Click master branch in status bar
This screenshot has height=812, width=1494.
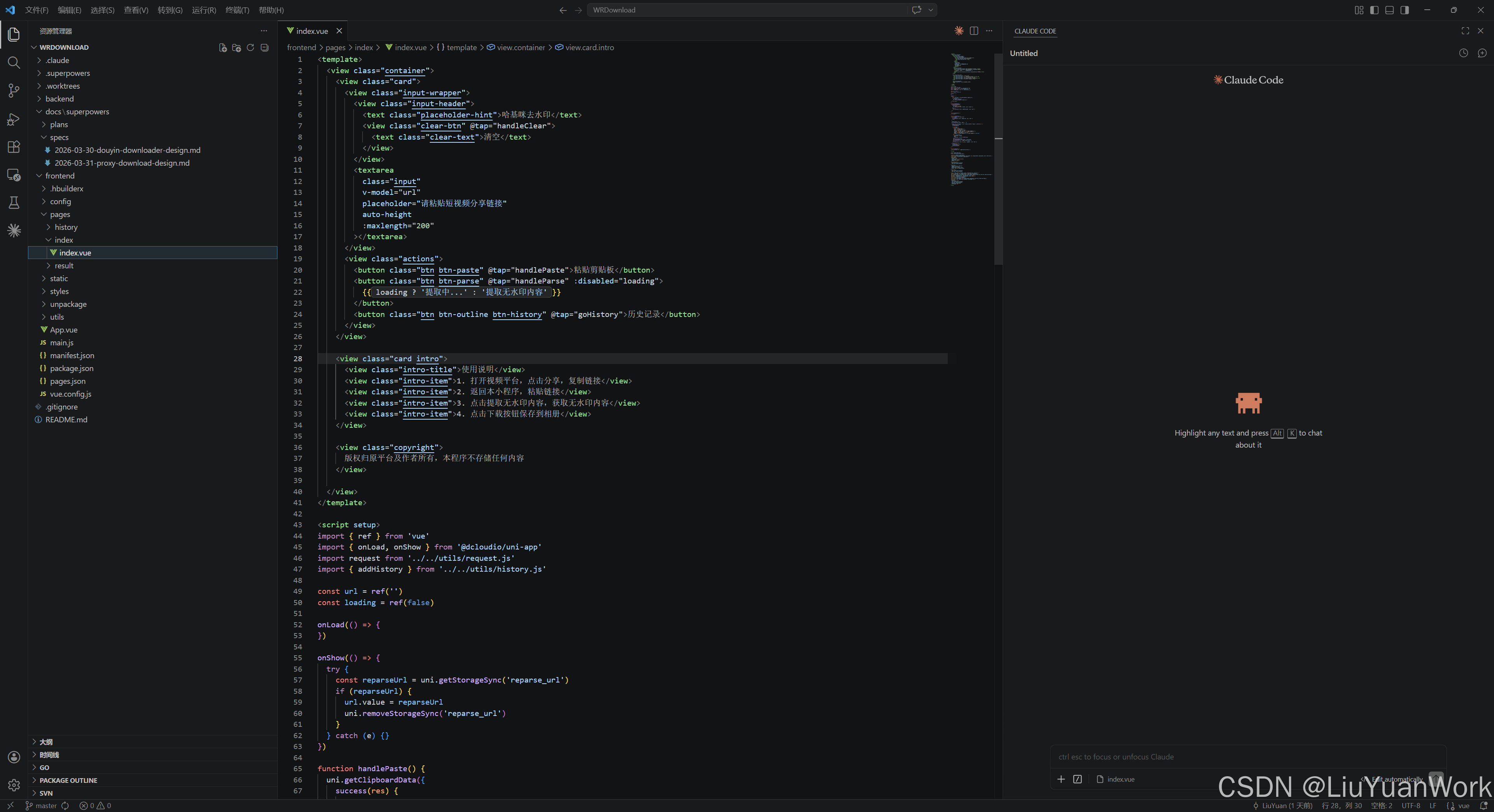point(41,806)
